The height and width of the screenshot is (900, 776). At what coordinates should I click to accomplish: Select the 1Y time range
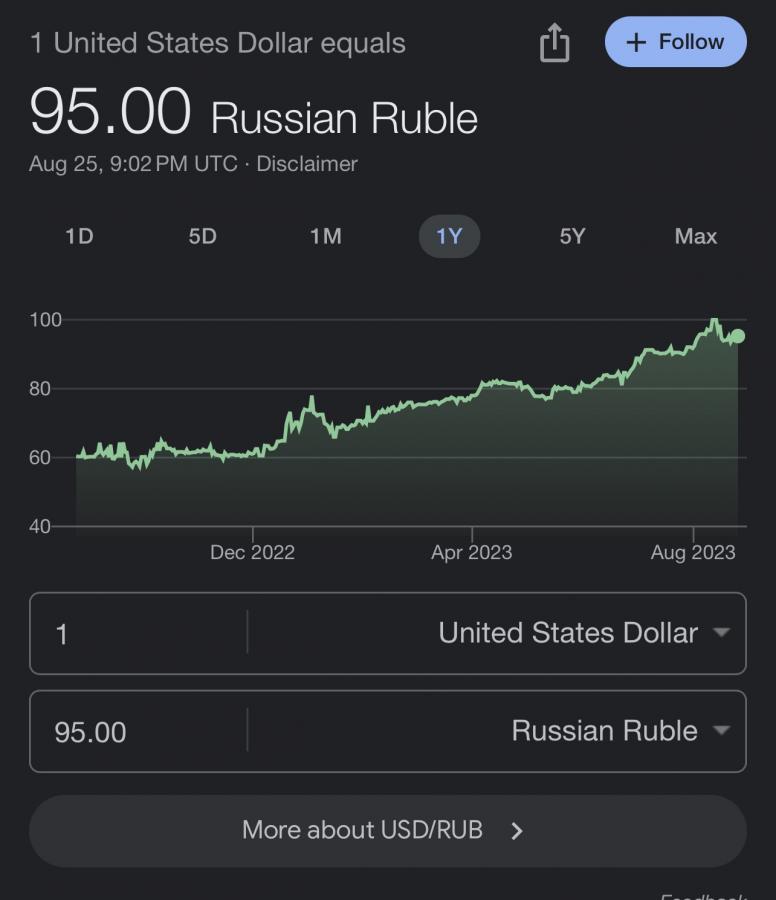[x=449, y=236]
